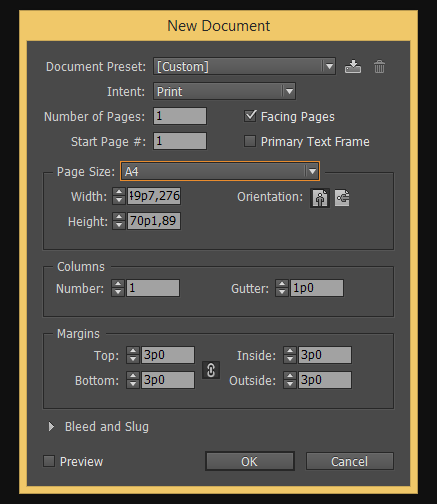Click the OK button
This screenshot has width=437, height=504.
(250, 461)
